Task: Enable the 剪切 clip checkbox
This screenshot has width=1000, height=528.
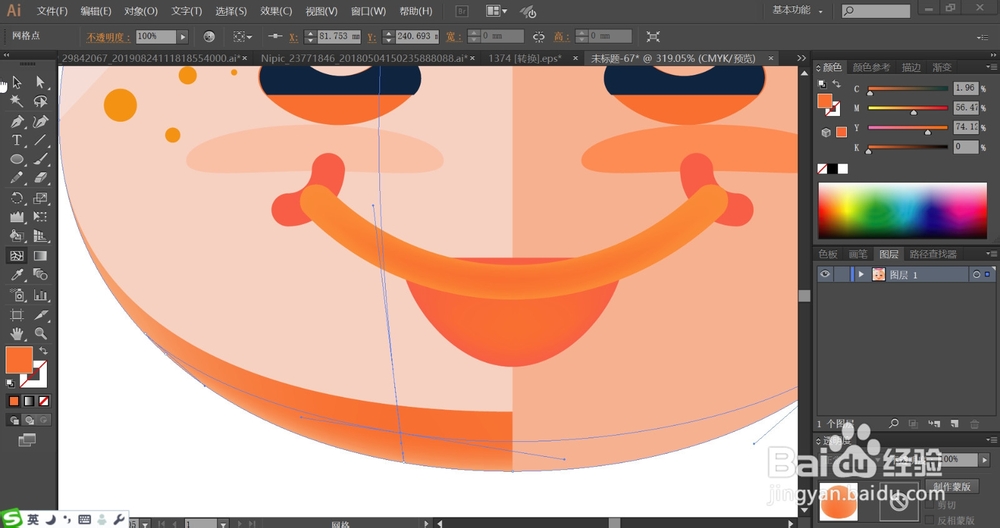Action: click(x=930, y=504)
